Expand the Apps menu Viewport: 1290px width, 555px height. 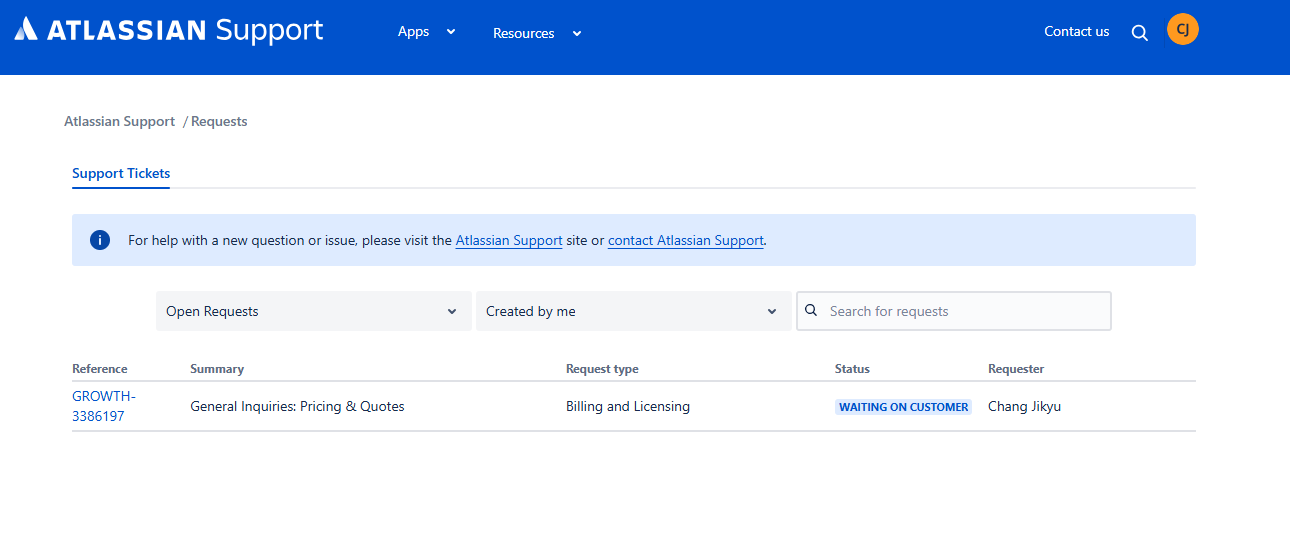427,32
